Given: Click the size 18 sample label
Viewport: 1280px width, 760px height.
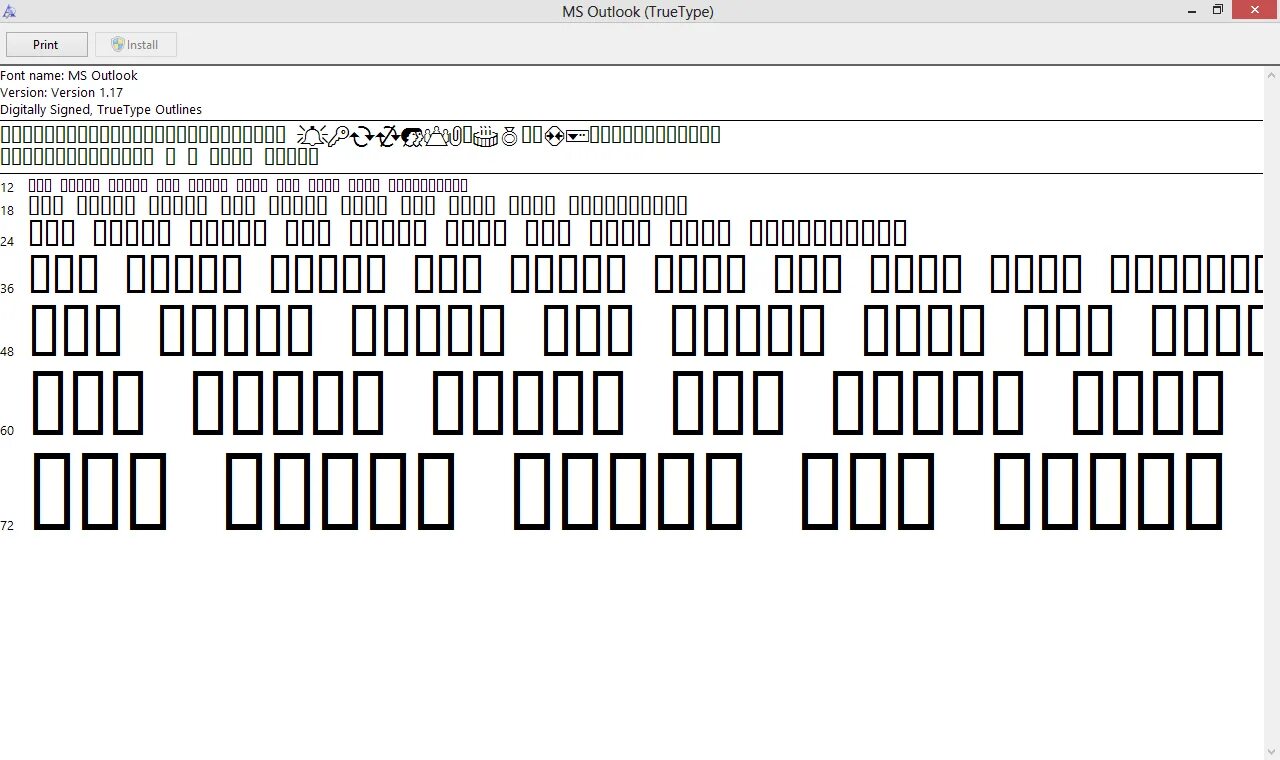Looking at the screenshot, I should (x=7, y=210).
